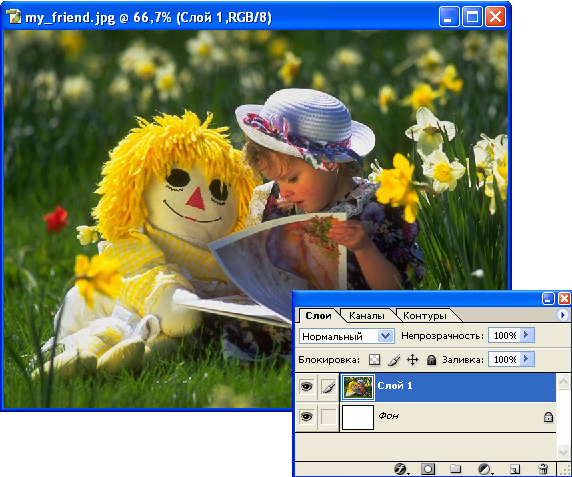Select the Слой 1 thumbnail
Viewport: 572px width, 477px height.
(x=358, y=387)
